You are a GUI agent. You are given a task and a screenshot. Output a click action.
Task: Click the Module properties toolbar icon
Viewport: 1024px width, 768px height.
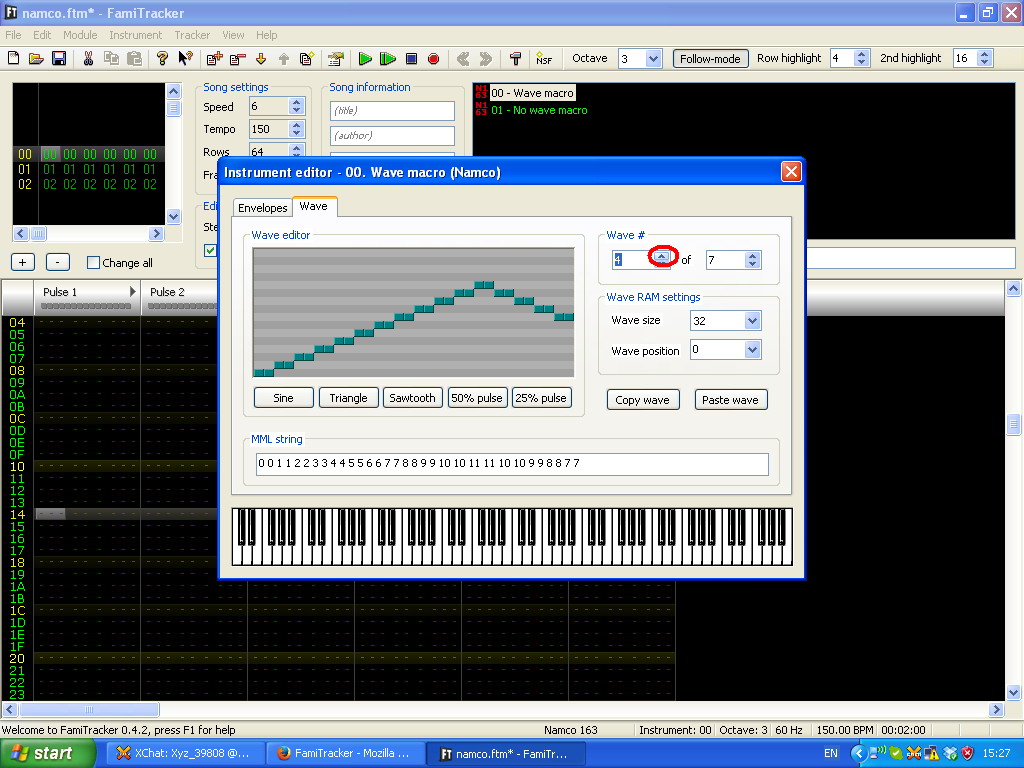[x=336, y=59]
